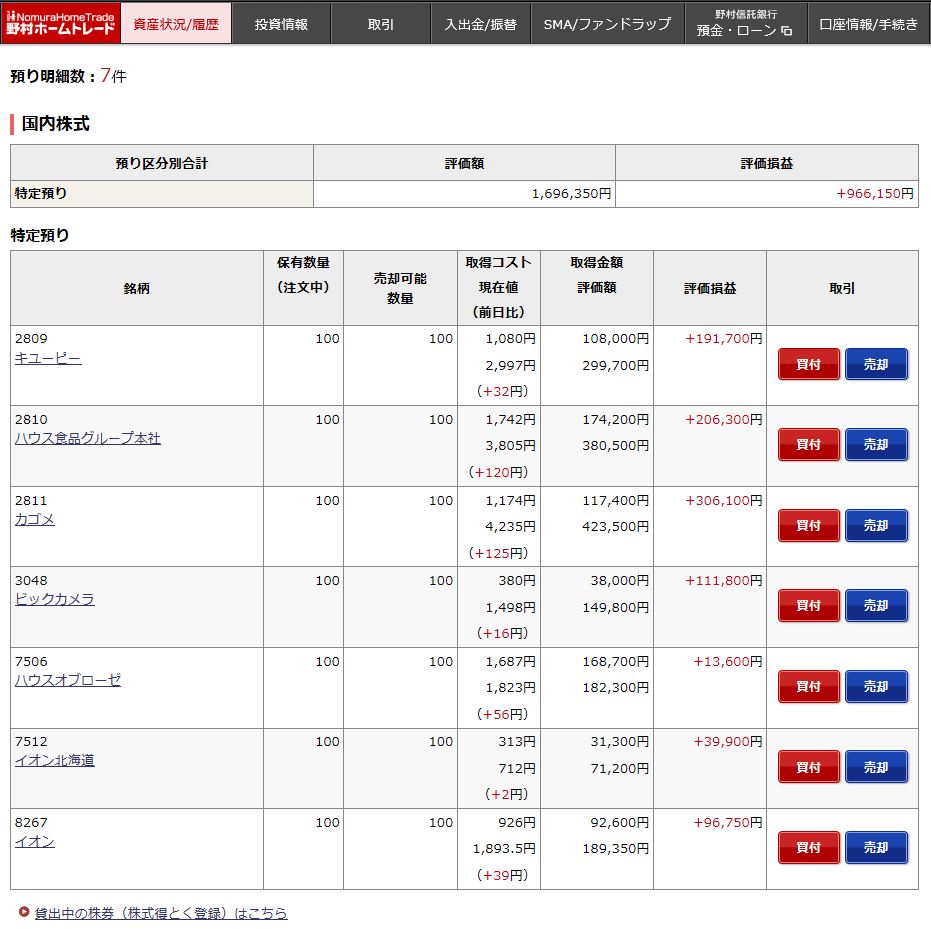Open the 資産状況/履歴 tab
The image size is (931, 929).
pos(176,23)
